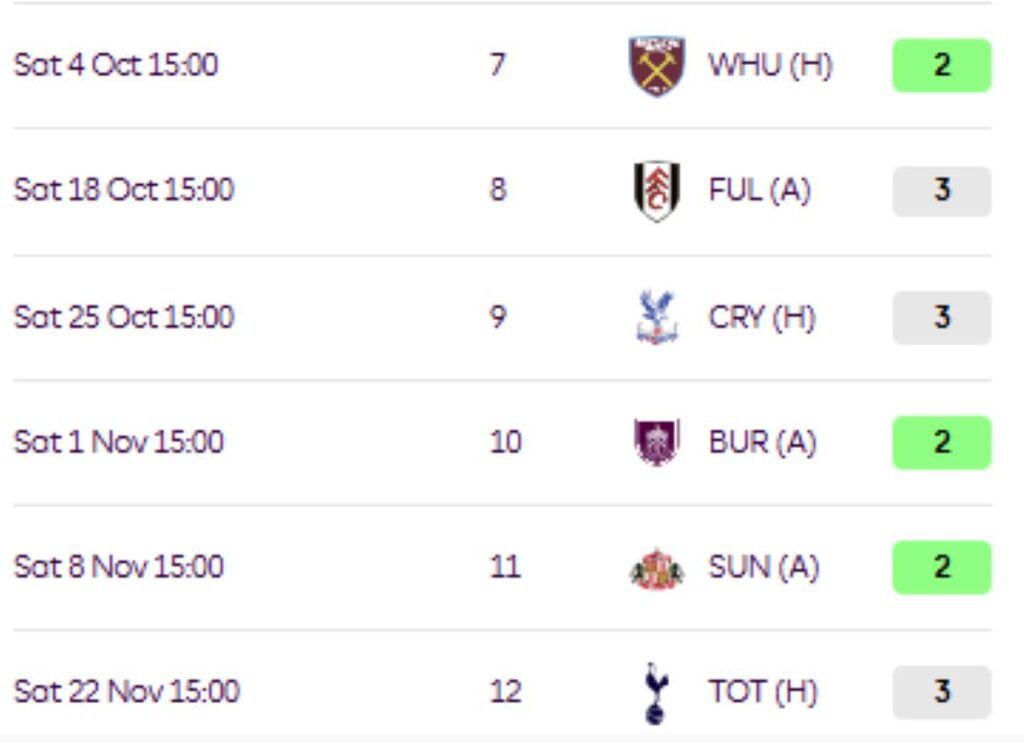Select the green difficulty 2 badge for BUR
The image size is (1024, 743).
coord(942,443)
